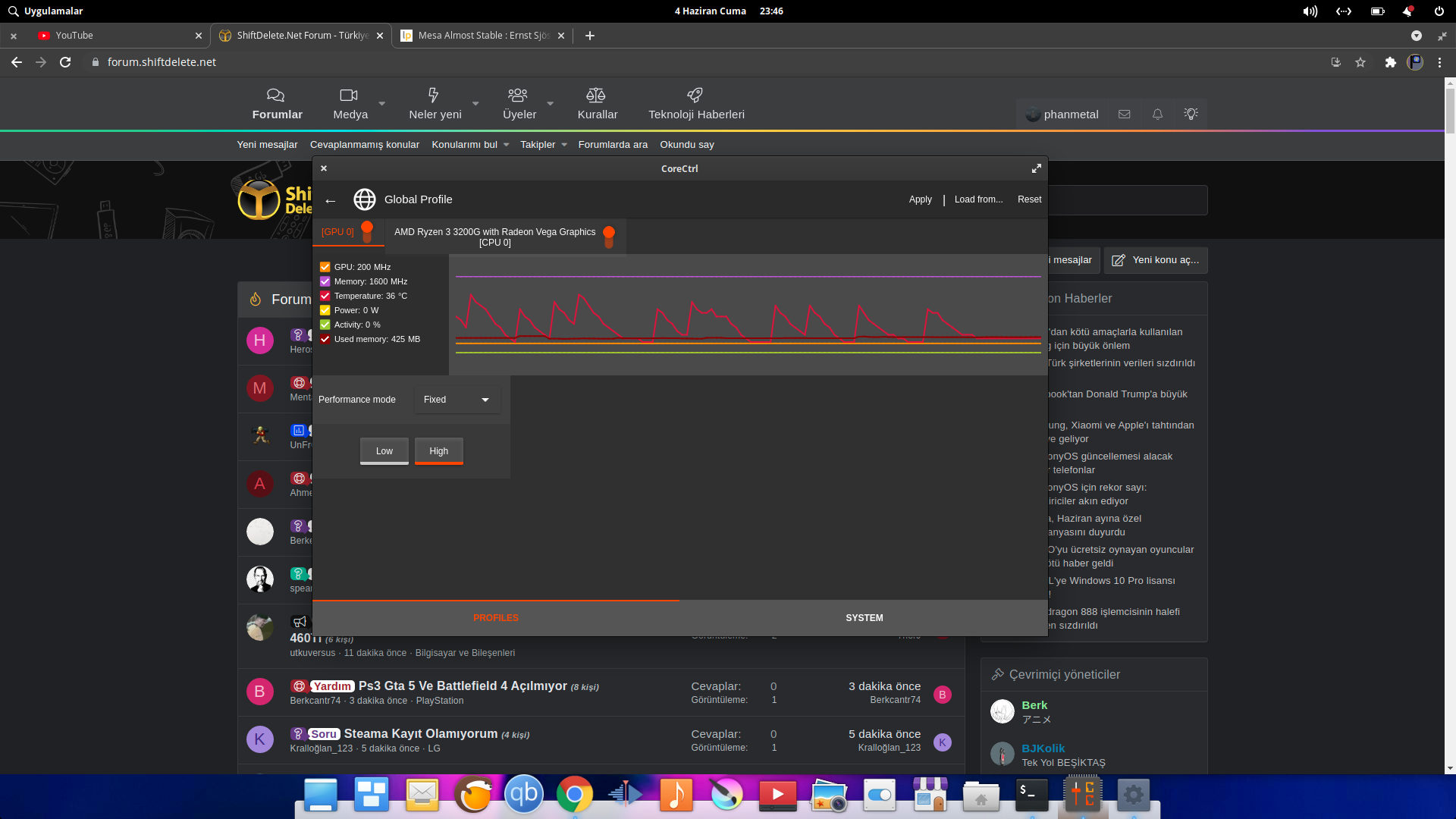Select the AMD Ryzen CPU 0 tab
Viewport: 1456px width, 819px height.
[494, 237]
